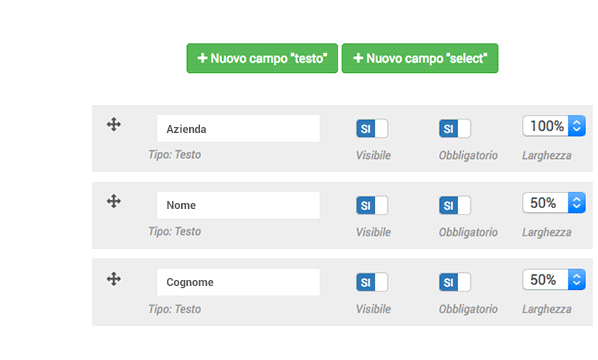Click plus icon in Nuovo campo "testo"
The image size is (598, 360).
click(x=203, y=58)
